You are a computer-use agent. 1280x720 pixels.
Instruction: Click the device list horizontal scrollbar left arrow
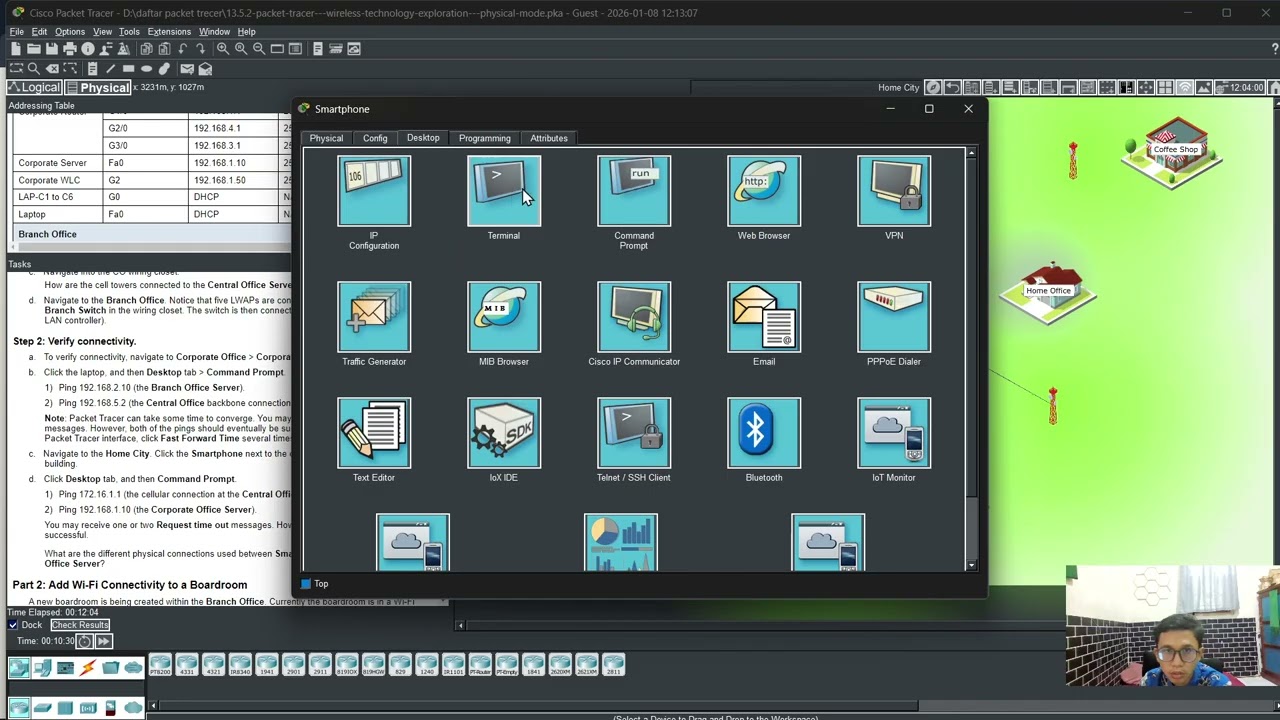(x=154, y=707)
